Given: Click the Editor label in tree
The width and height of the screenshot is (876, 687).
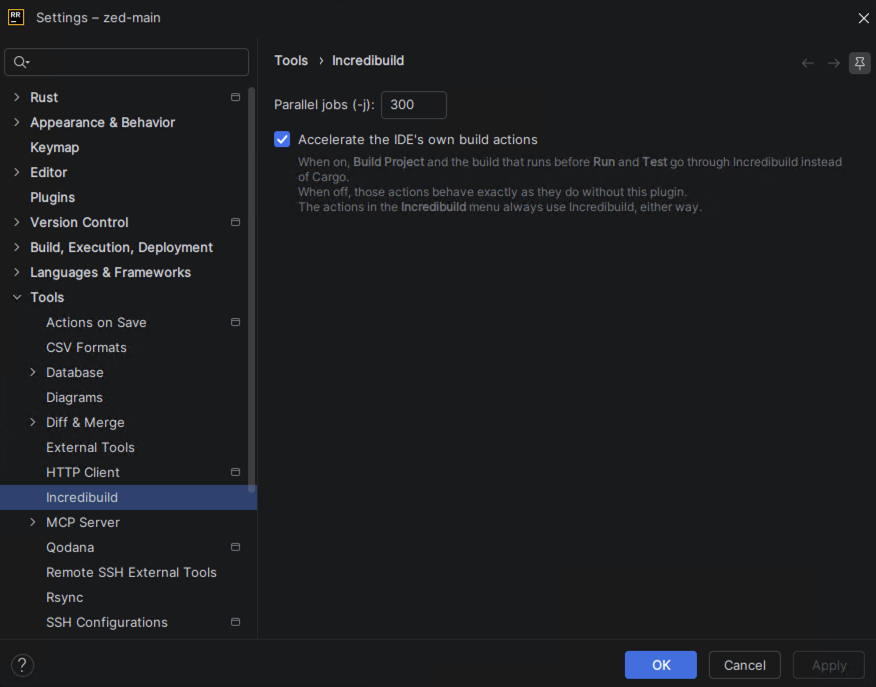Looking at the screenshot, I should [x=49, y=172].
